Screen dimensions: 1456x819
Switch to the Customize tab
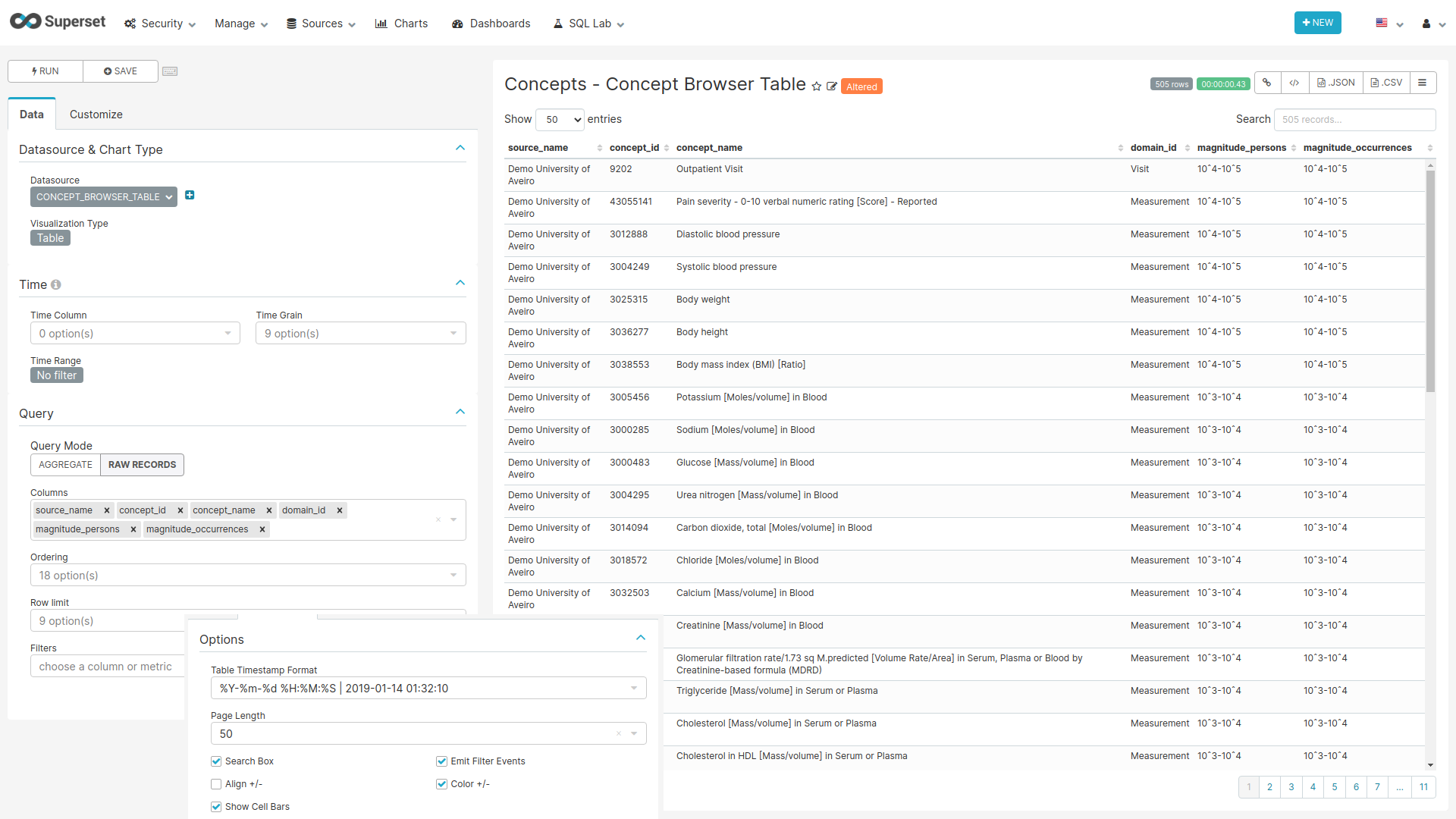click(96, 115)
